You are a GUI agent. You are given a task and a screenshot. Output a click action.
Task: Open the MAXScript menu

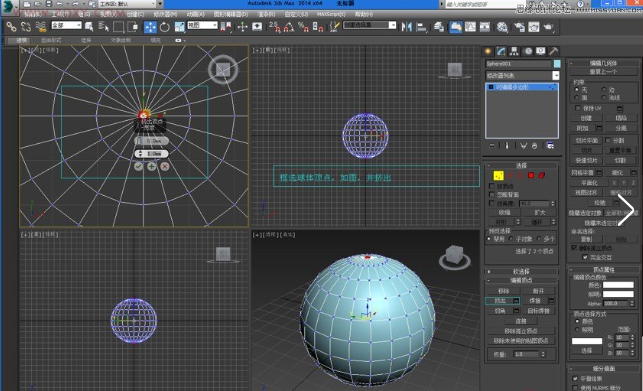[331, 14]
